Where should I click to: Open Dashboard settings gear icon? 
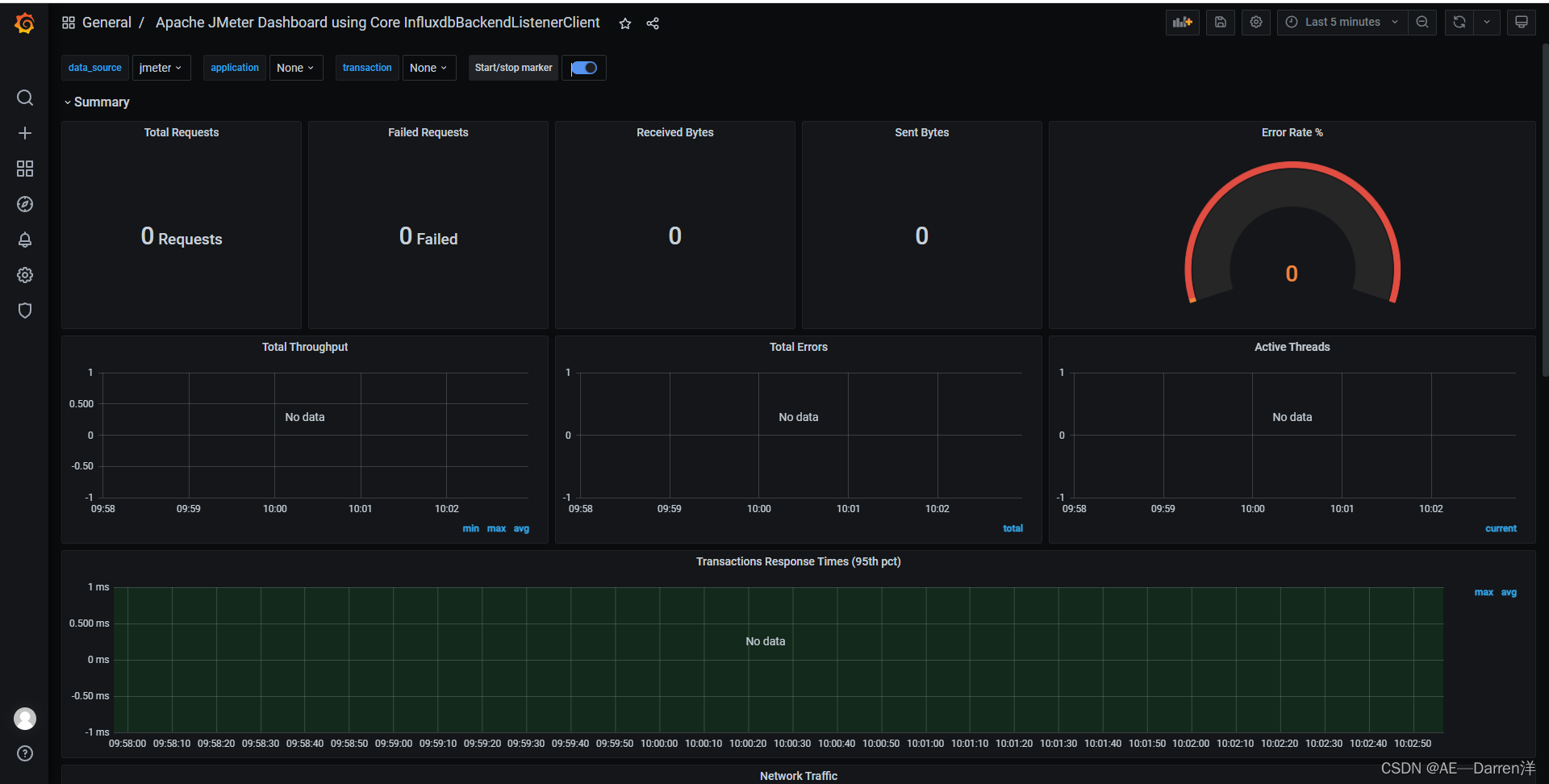click(1255, 22)
